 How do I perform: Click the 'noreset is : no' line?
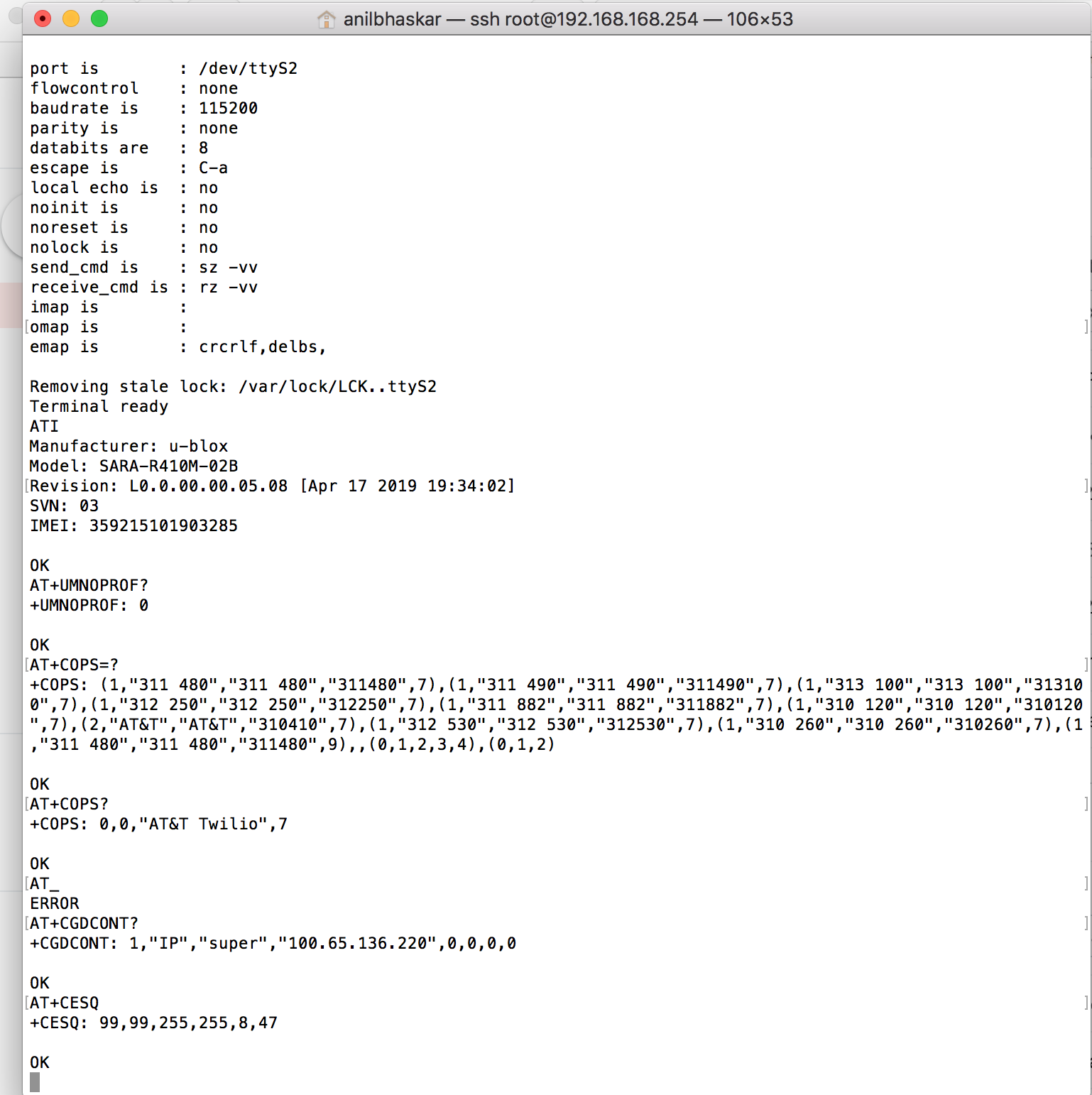click(124, 227)
